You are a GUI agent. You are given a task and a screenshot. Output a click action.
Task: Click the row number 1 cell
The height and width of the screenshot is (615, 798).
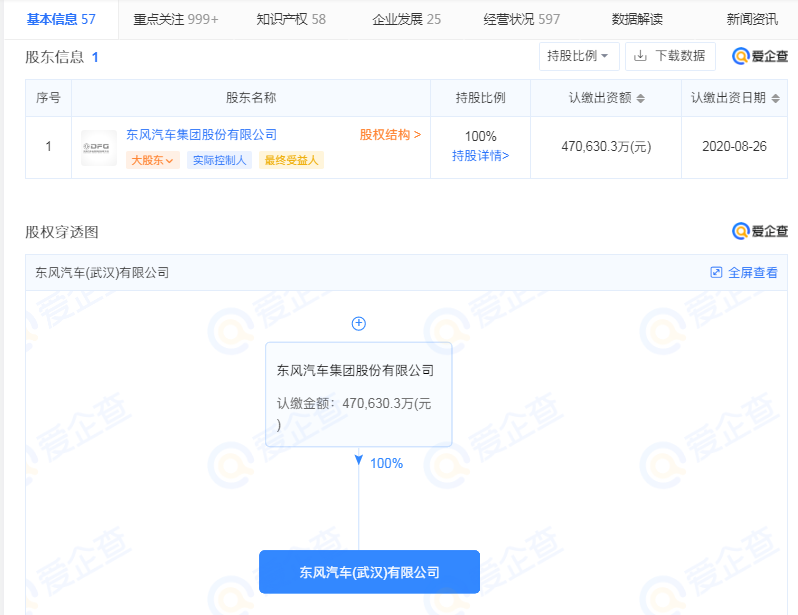(48, 147)
